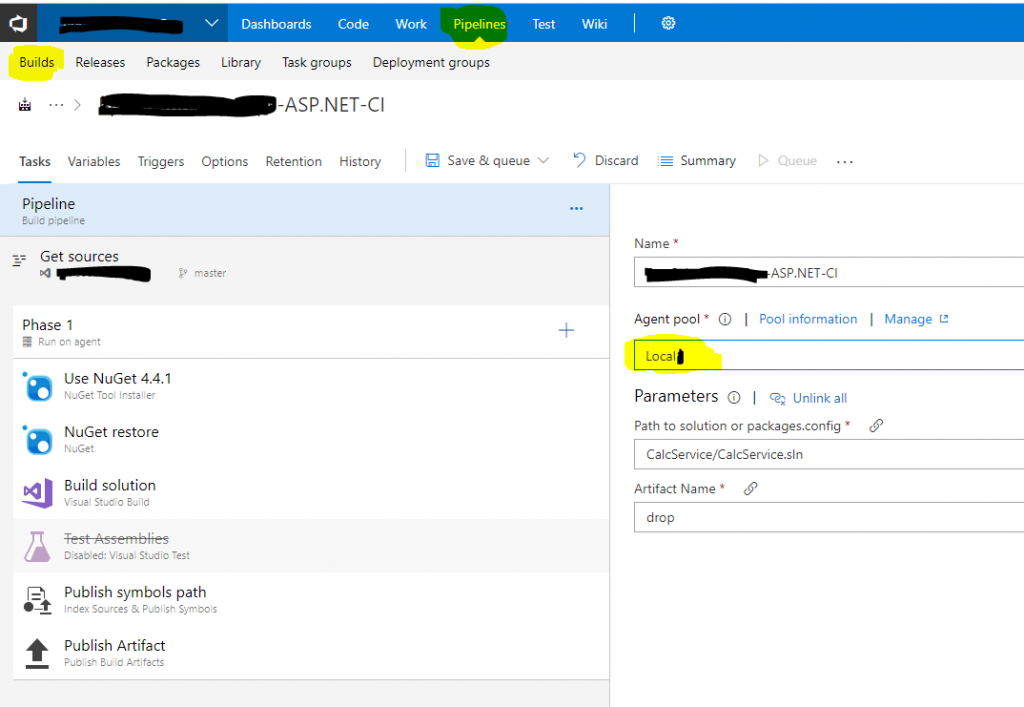
Task: Click the disabled Test Assemblies flask icon
Action: click(37, 546)
